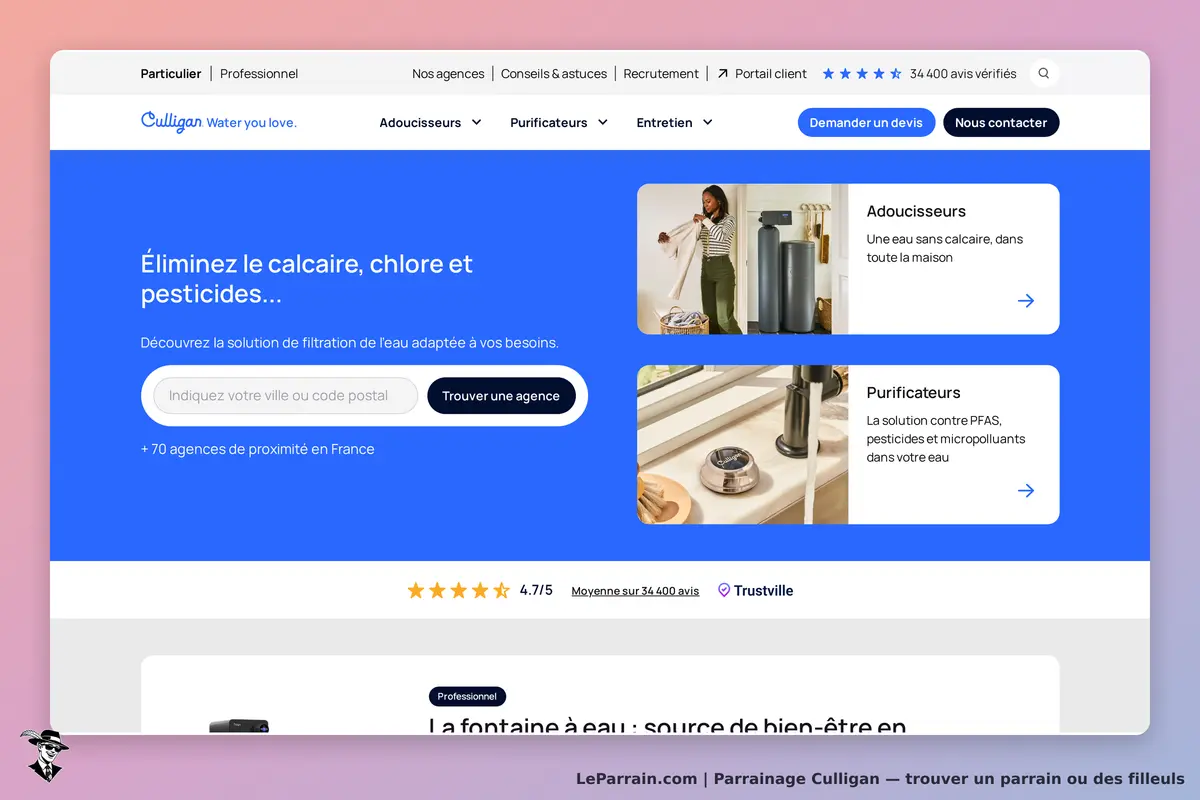Click the Professionnel badge on fountain card
This screenshot has width=1200, height=800.
tap(467, 696)
